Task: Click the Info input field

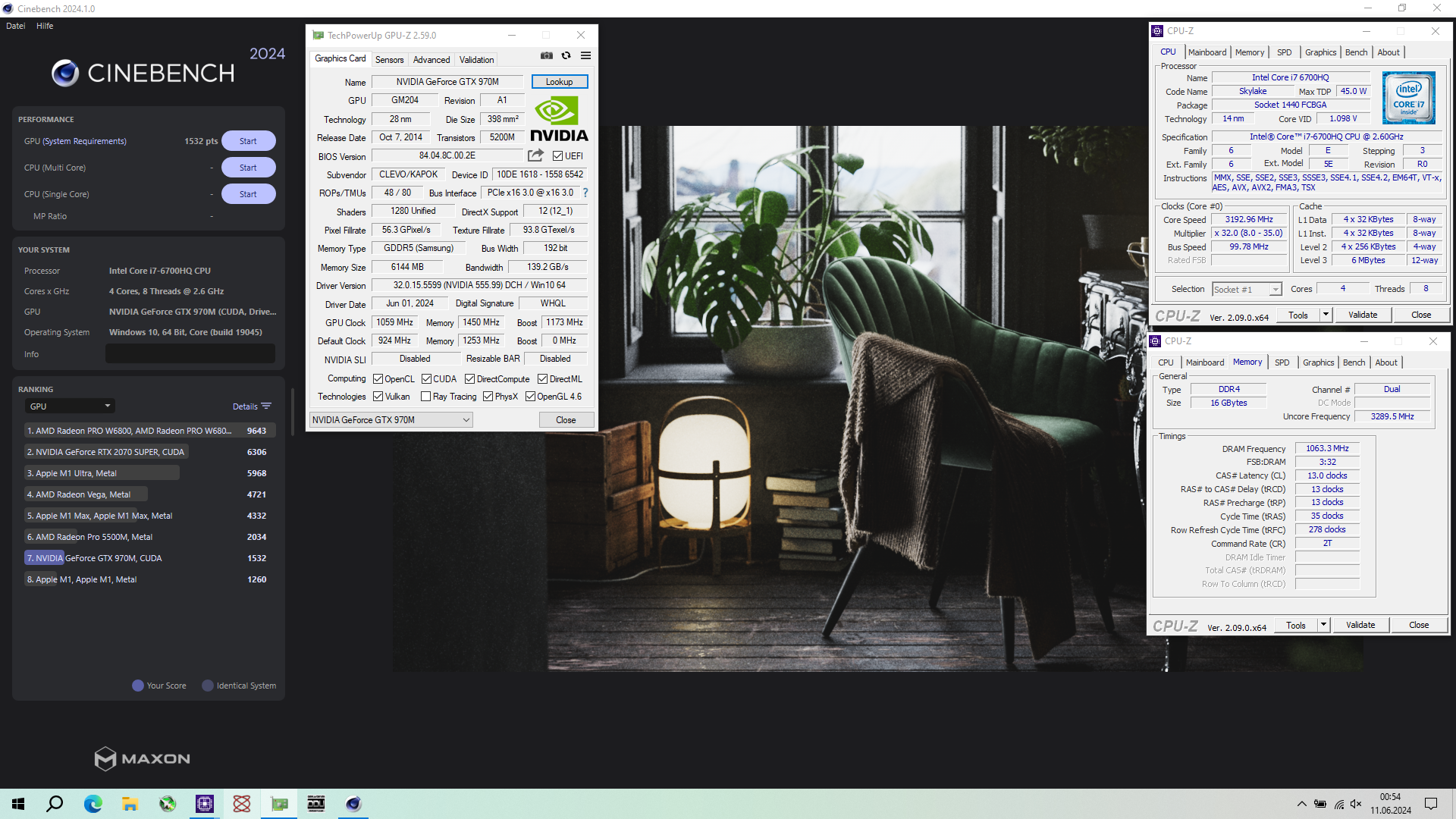Action: coord(190,354)
